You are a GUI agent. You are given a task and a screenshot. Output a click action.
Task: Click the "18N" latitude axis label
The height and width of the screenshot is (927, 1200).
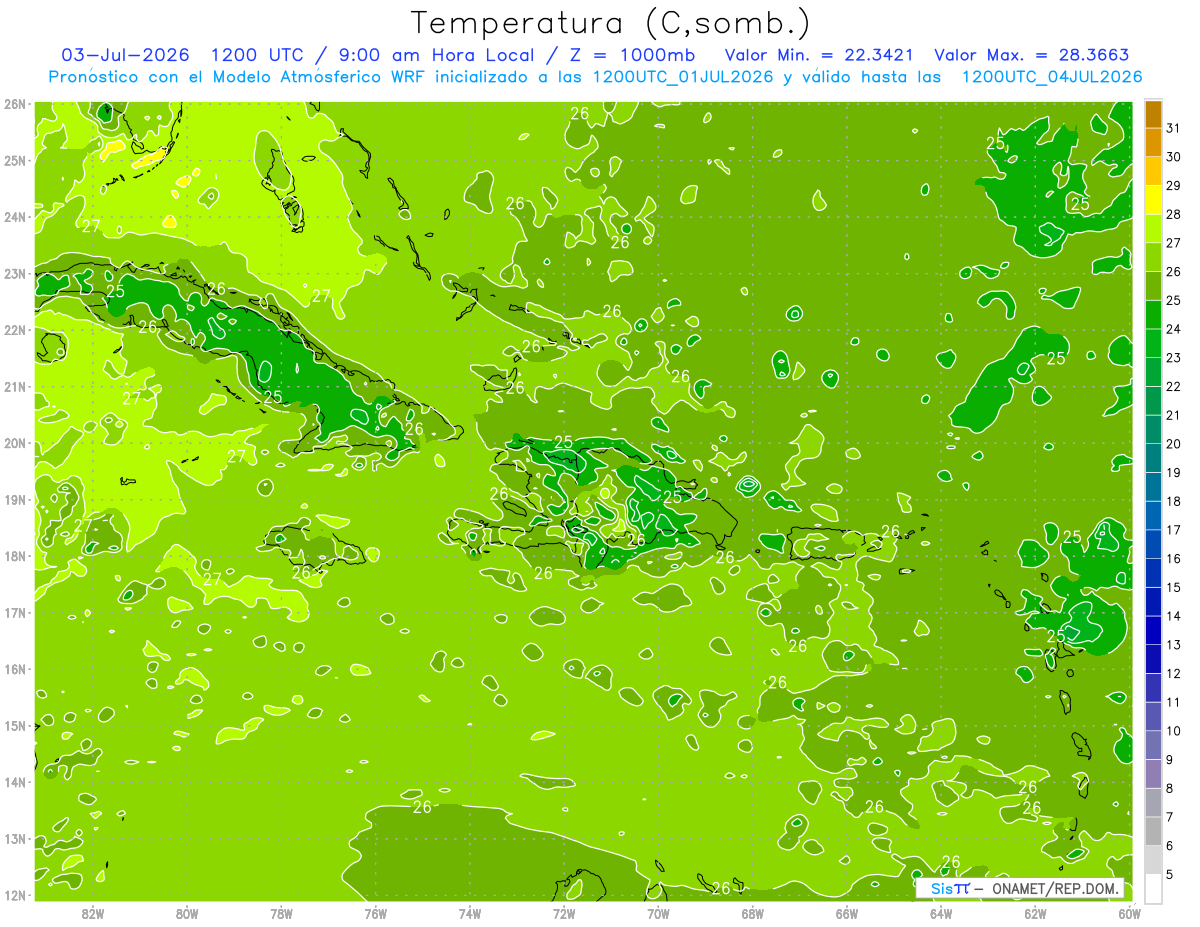[x=15, y=556]
